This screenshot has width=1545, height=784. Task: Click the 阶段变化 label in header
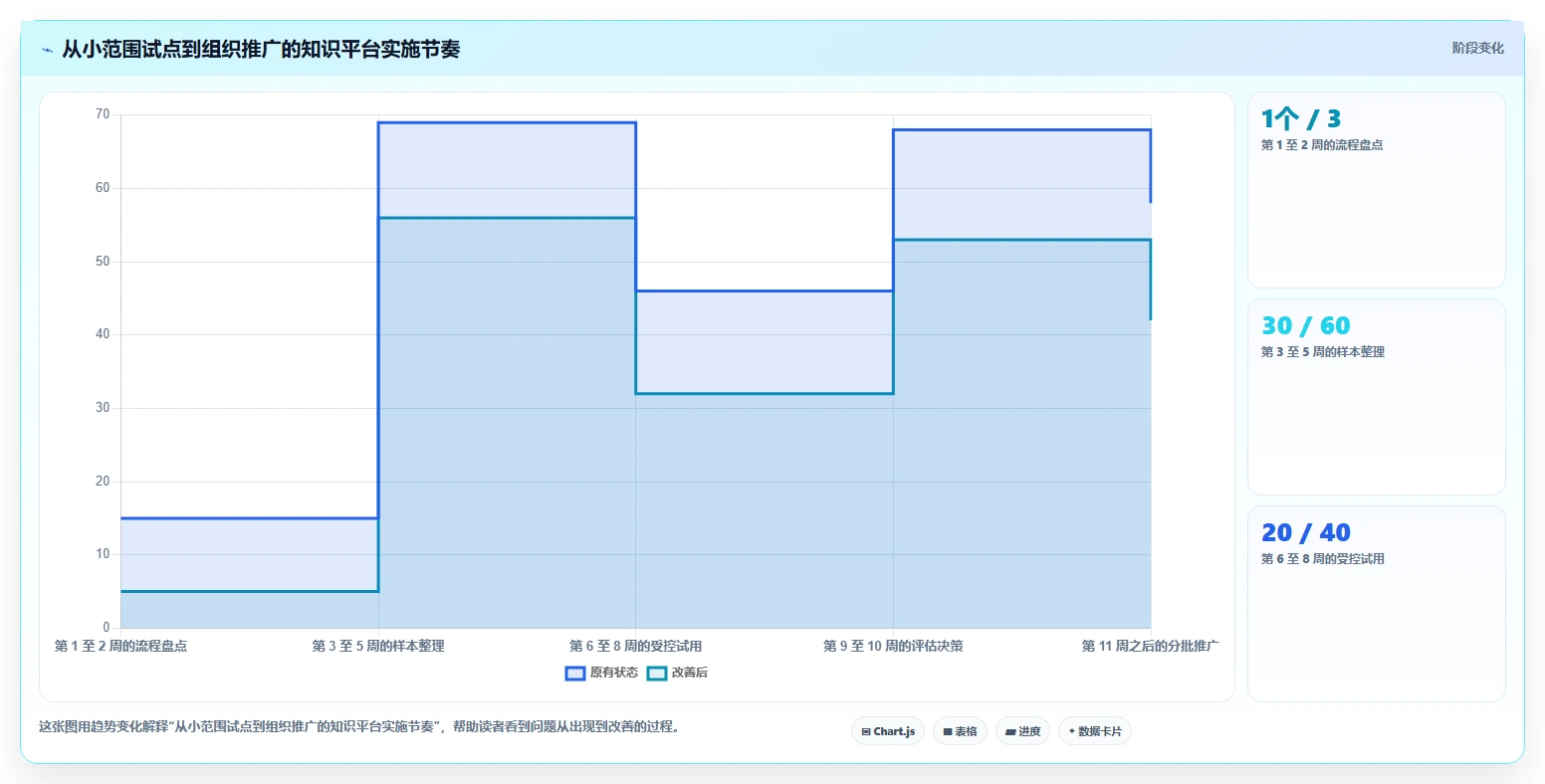(x=1477, y=48)
